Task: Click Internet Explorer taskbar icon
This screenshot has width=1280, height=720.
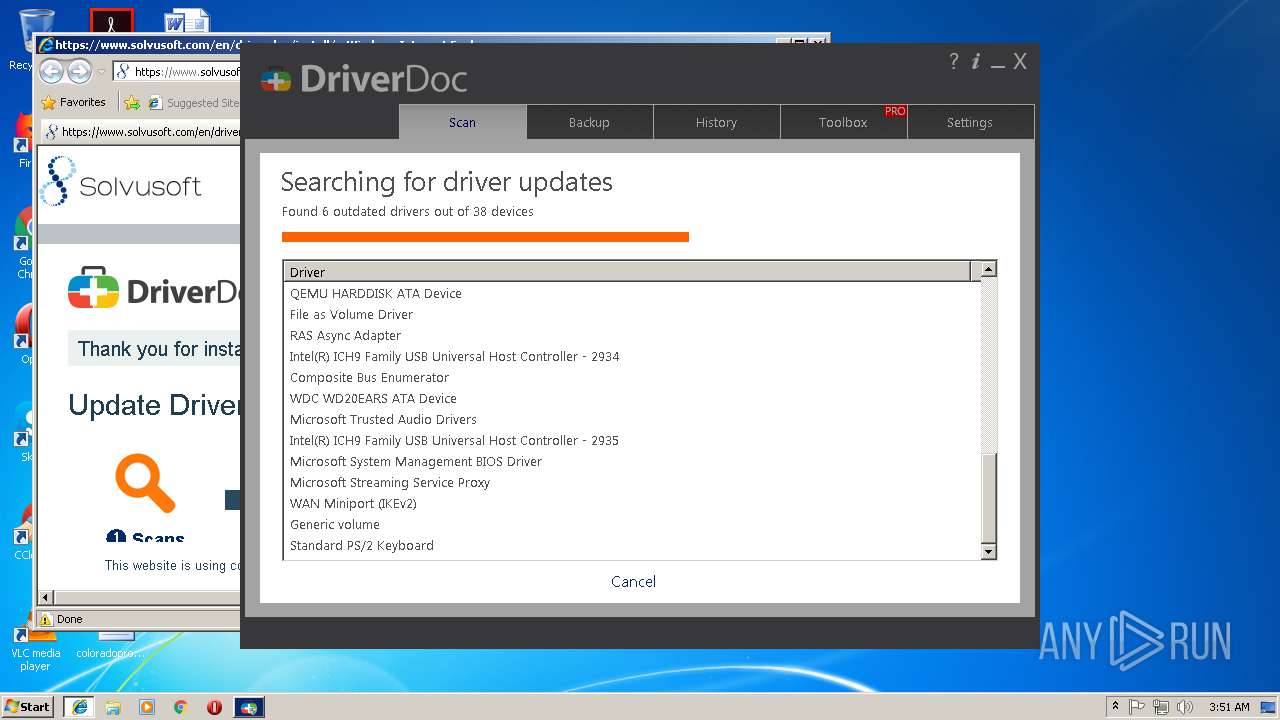Action: point(79,706)
